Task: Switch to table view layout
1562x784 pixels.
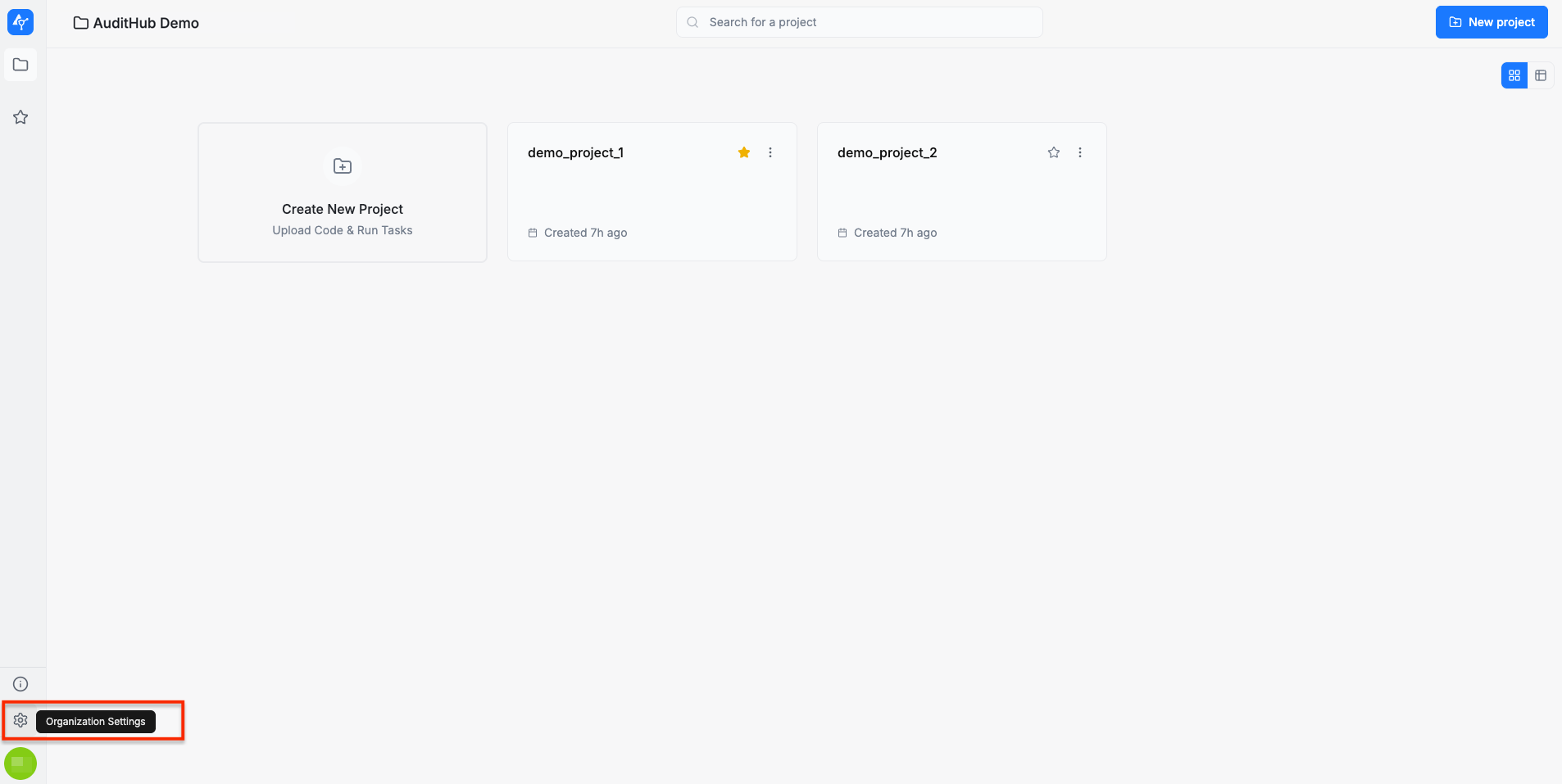Action: click(x=1541, y=75)
